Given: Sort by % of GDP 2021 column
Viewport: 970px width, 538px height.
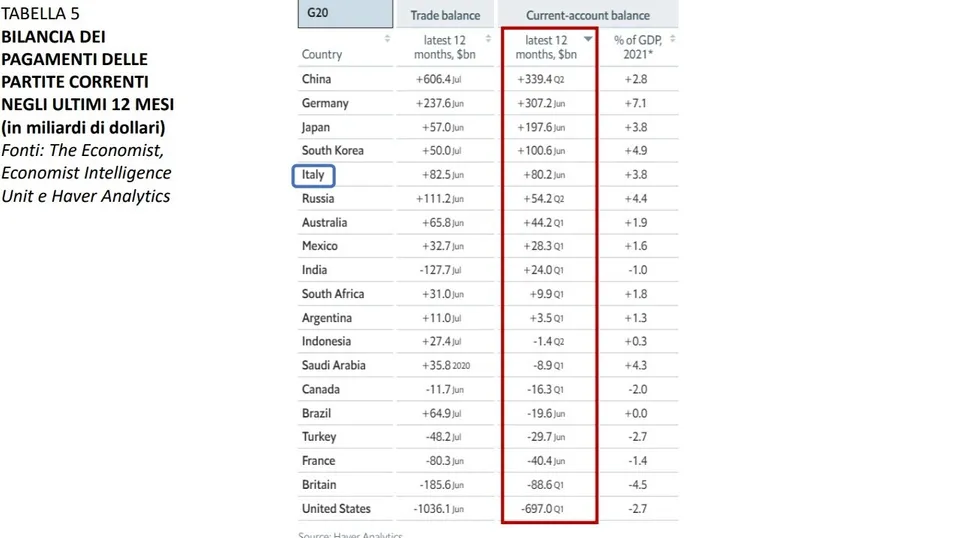Looking at the screenshot, I should 672,39.
